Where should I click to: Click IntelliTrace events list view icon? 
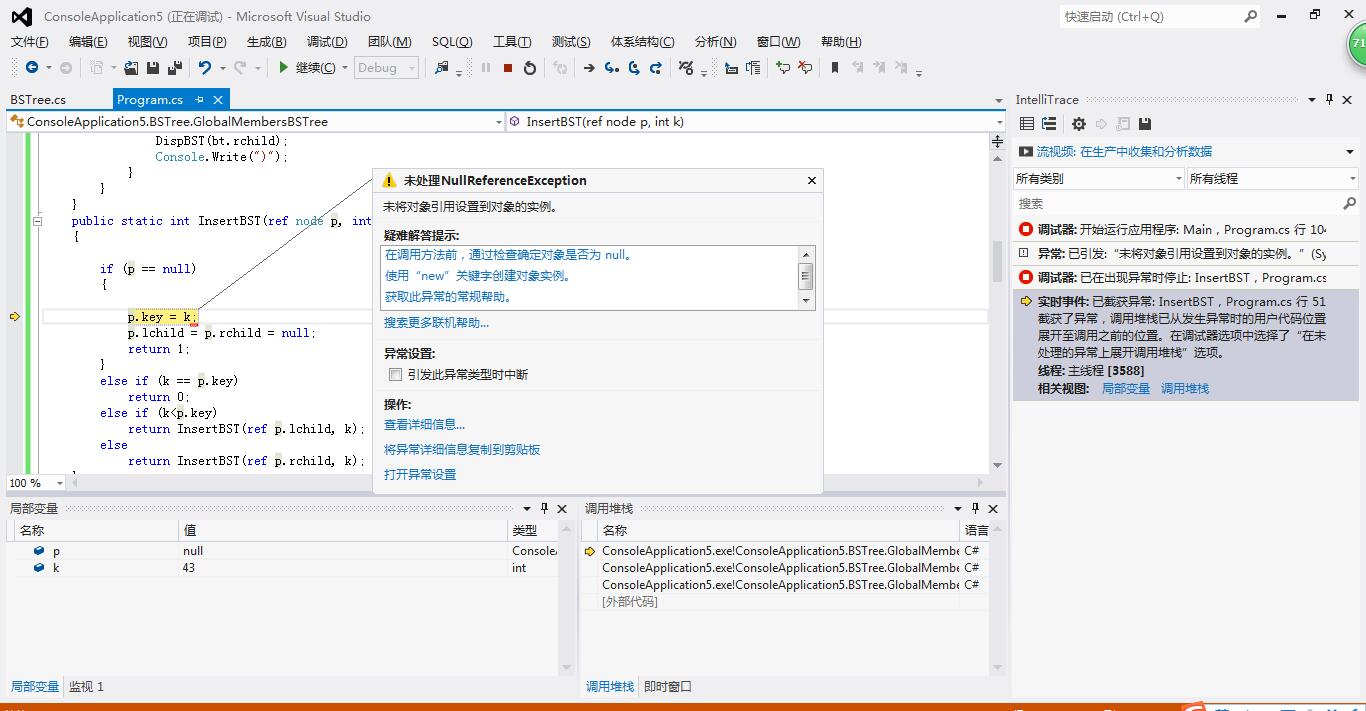1027,124
